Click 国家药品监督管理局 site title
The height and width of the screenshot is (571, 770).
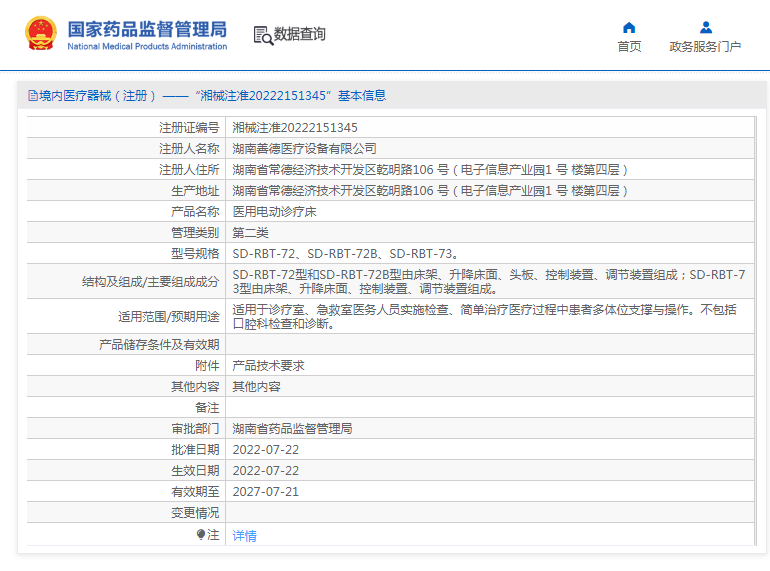(x=147, y=29)
